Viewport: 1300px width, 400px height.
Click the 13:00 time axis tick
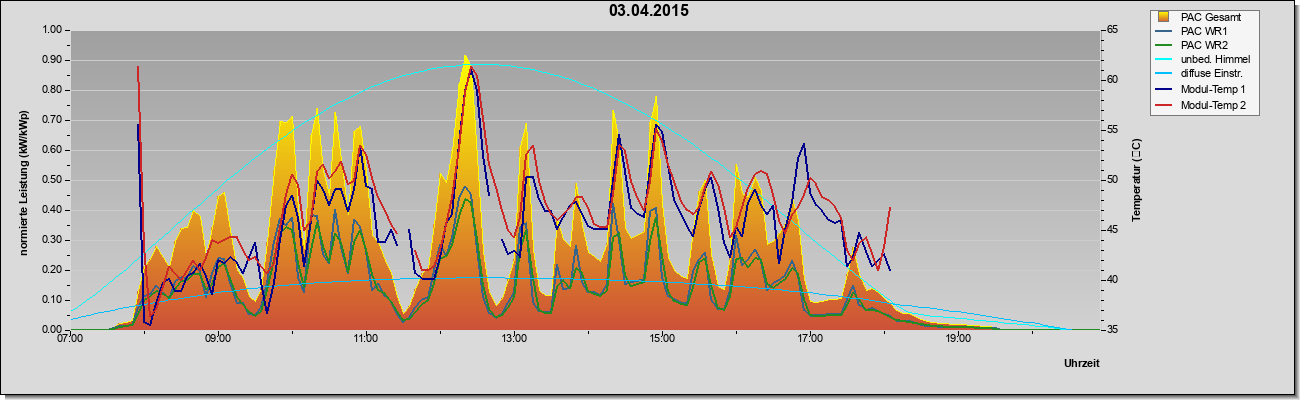point(514,339)
